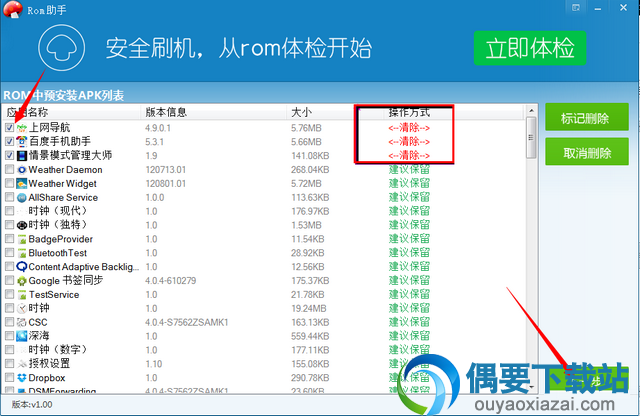Click the 19.24MB size value
640x416 pixels.
[309, 309]
